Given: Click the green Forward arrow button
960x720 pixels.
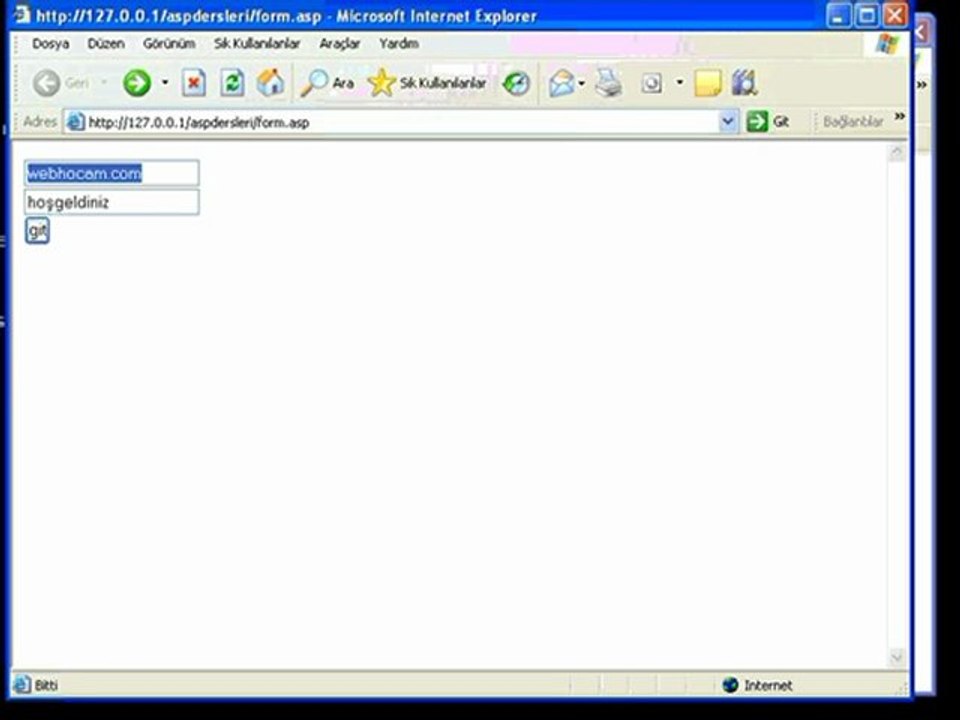Looking at the screenshot, I should coord(137,83).
